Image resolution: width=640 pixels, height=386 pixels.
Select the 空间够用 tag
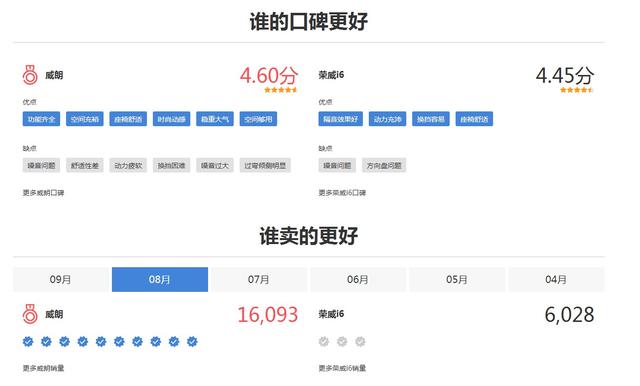pyautogui.click(x=258, y=119)
